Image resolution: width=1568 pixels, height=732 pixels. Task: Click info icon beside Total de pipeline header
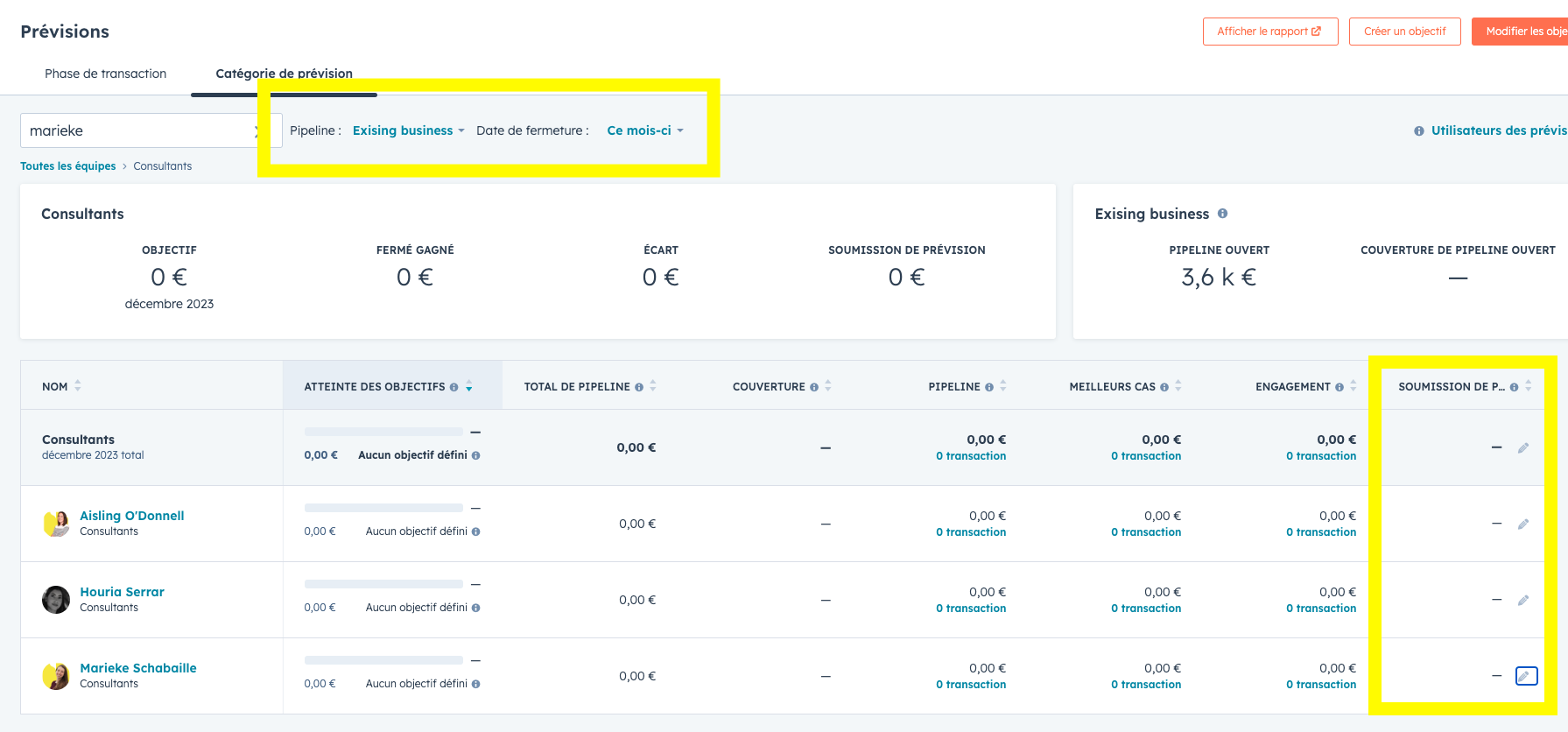639,387
